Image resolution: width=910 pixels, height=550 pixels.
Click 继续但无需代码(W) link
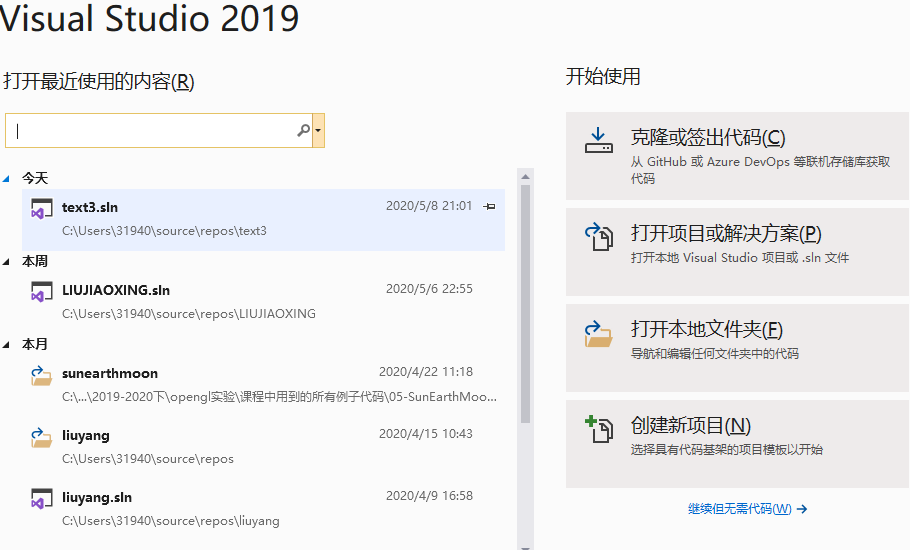[739, 509]
